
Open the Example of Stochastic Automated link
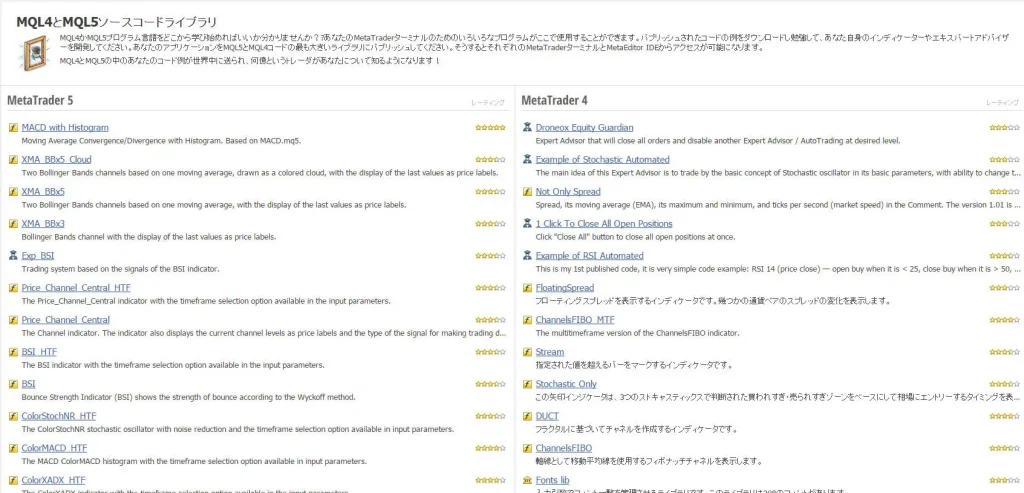[602, 160]
